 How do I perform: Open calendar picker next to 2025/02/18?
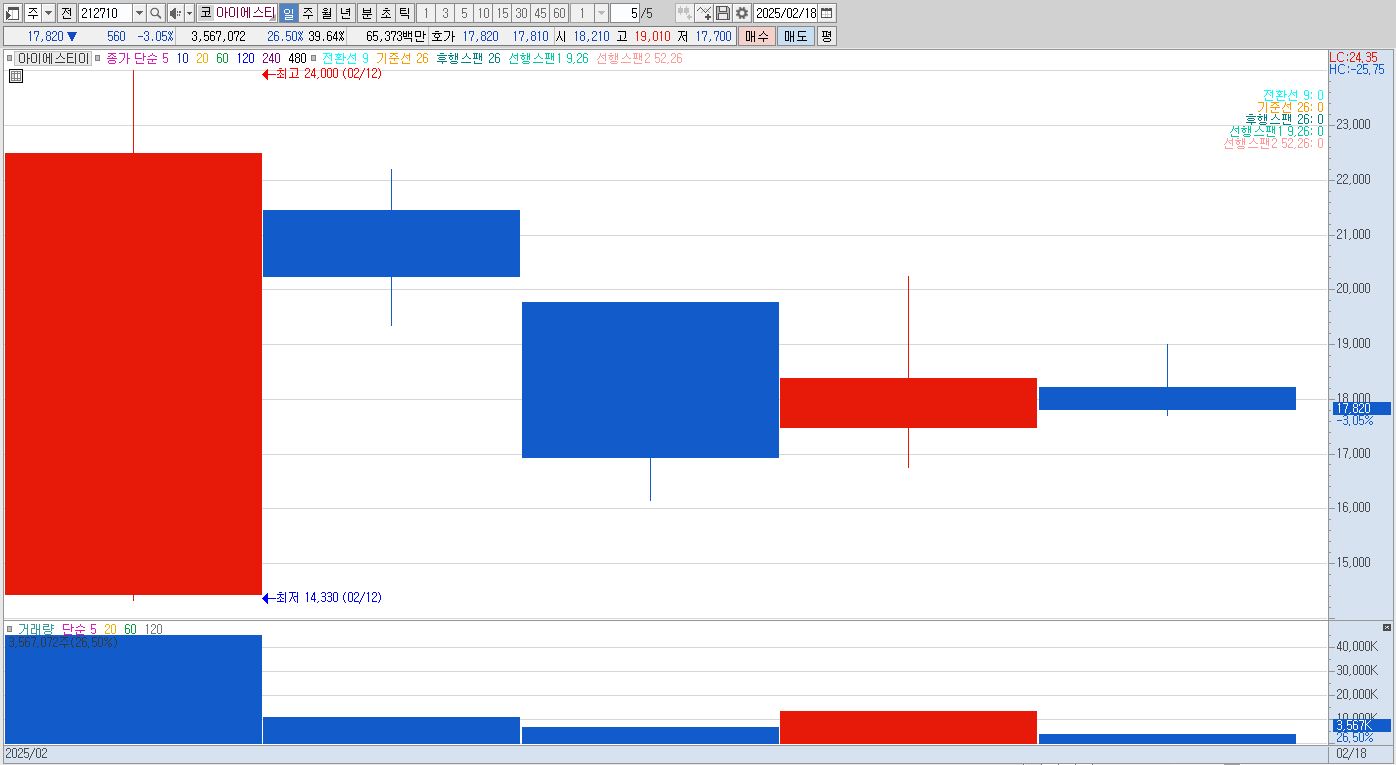coord(827,13)
